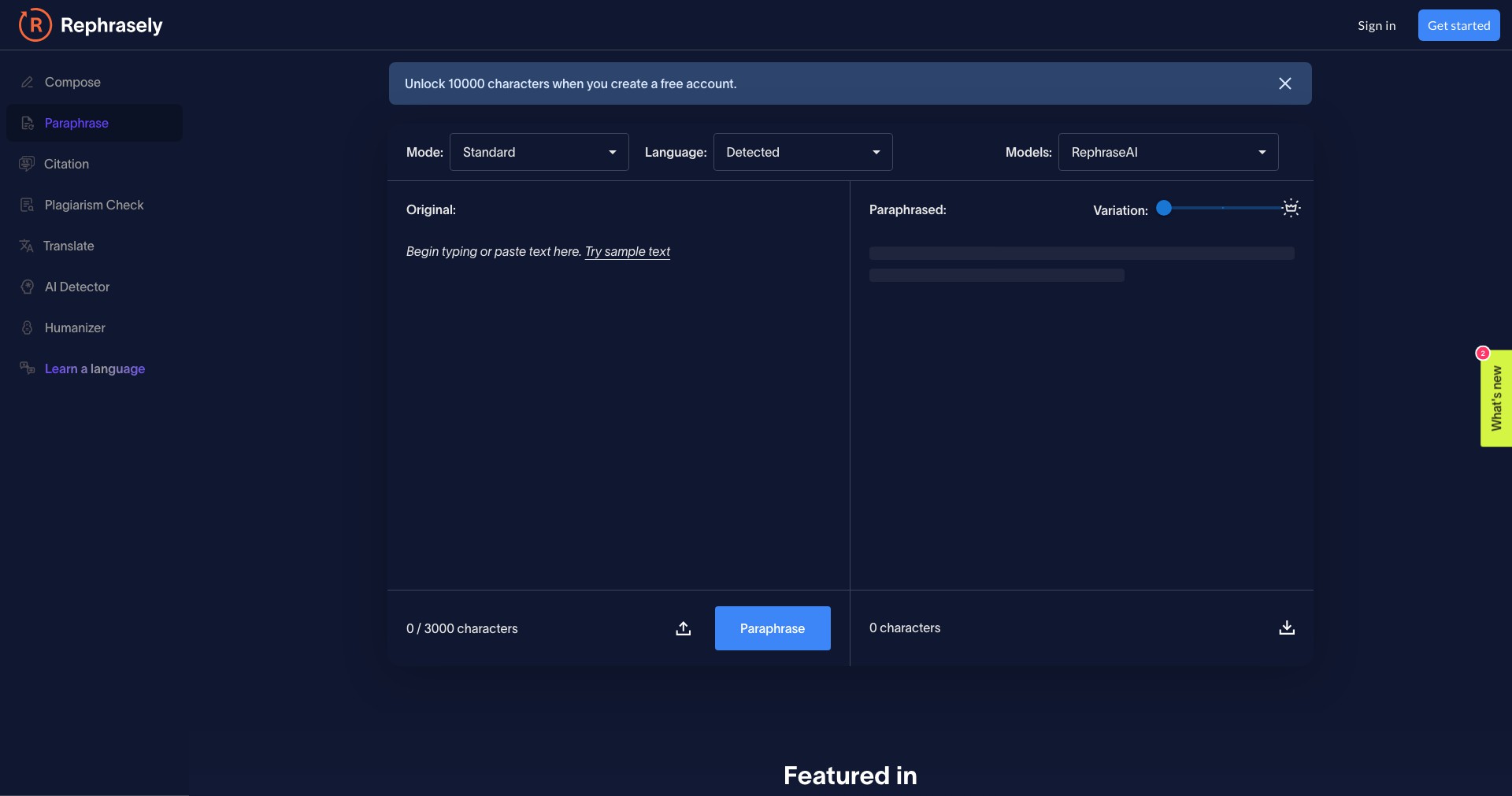This screenshot has width=1512, height=796.
Task: Click the unlock 10000 characters banner text
Action: click(x=571, y=83)
